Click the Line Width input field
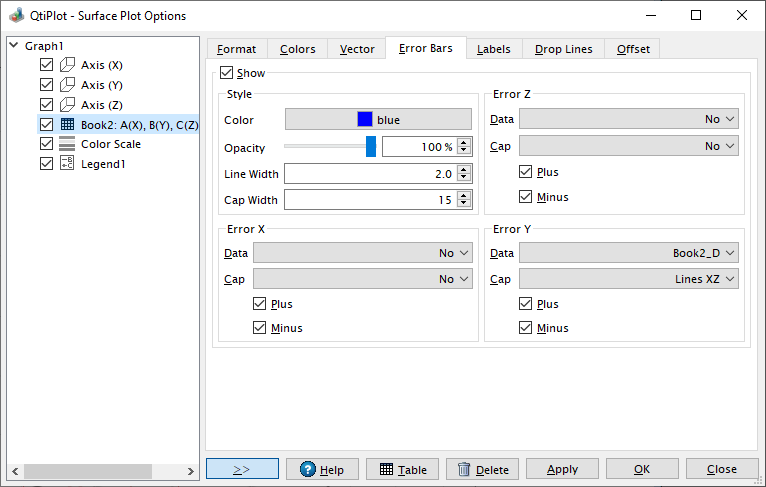 (369, 174)
